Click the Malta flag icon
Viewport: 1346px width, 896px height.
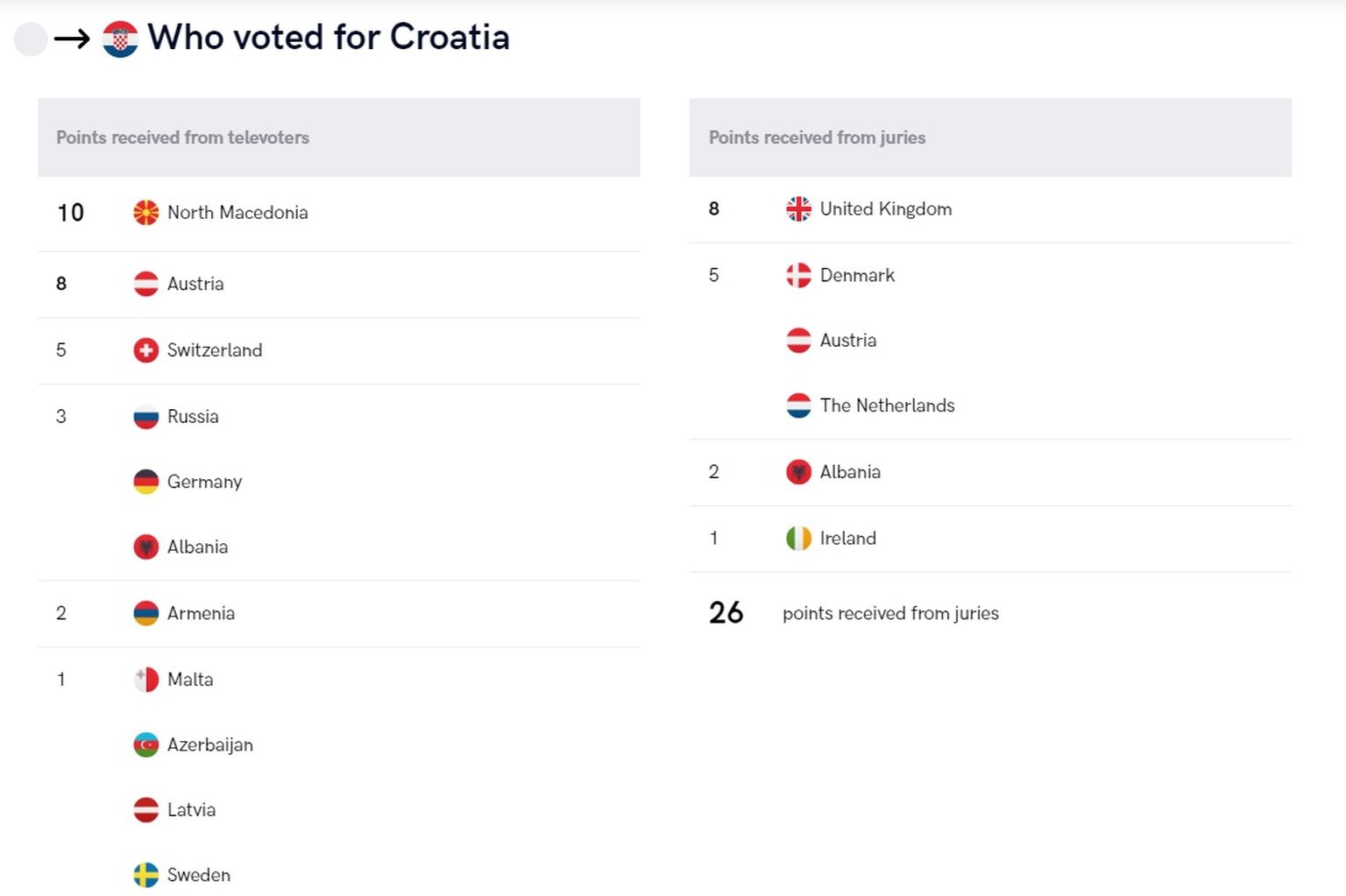pyautogui.click(x=146, y=680)
